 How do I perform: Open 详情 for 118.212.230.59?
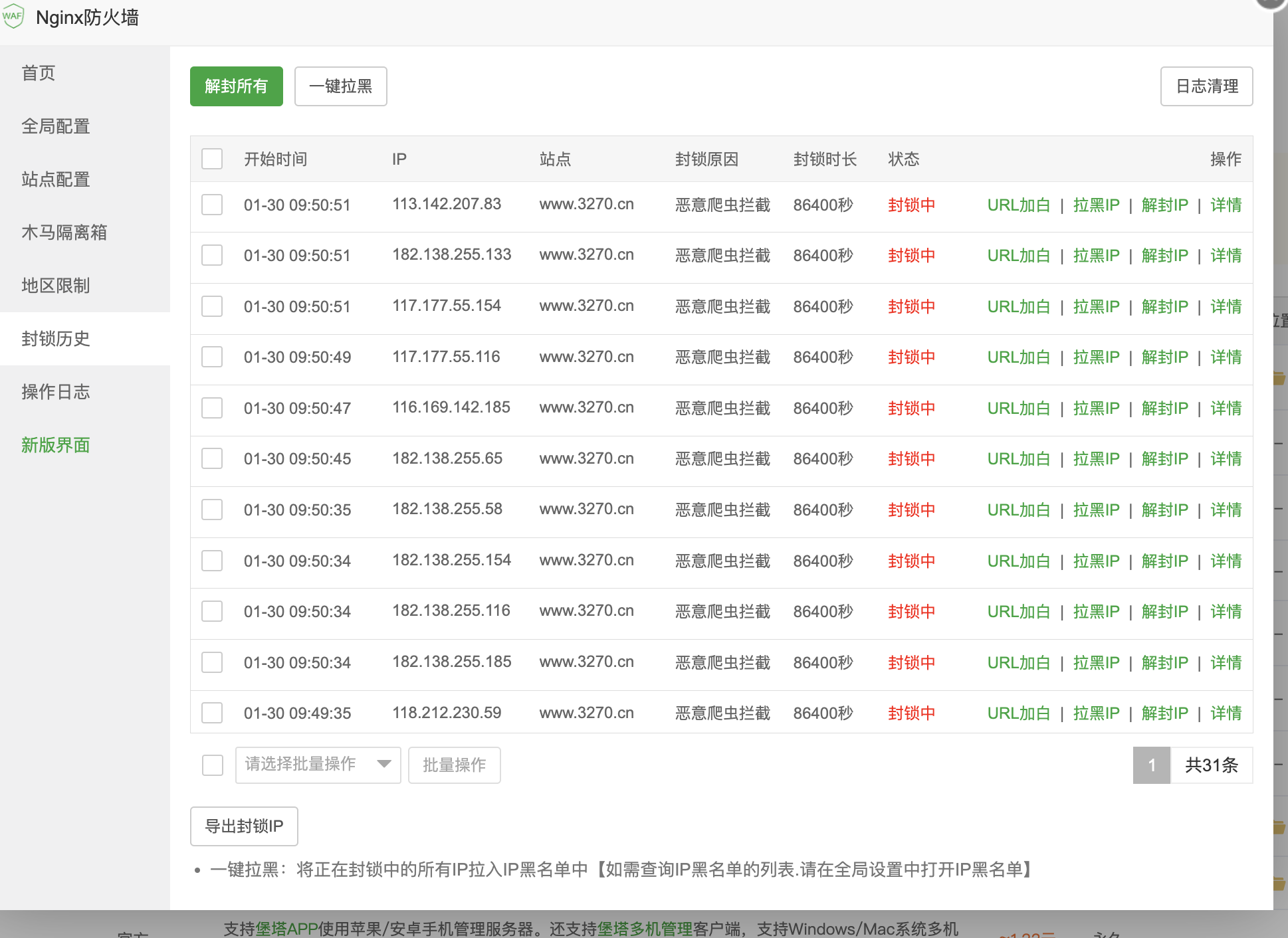[x=1226, y=713]
